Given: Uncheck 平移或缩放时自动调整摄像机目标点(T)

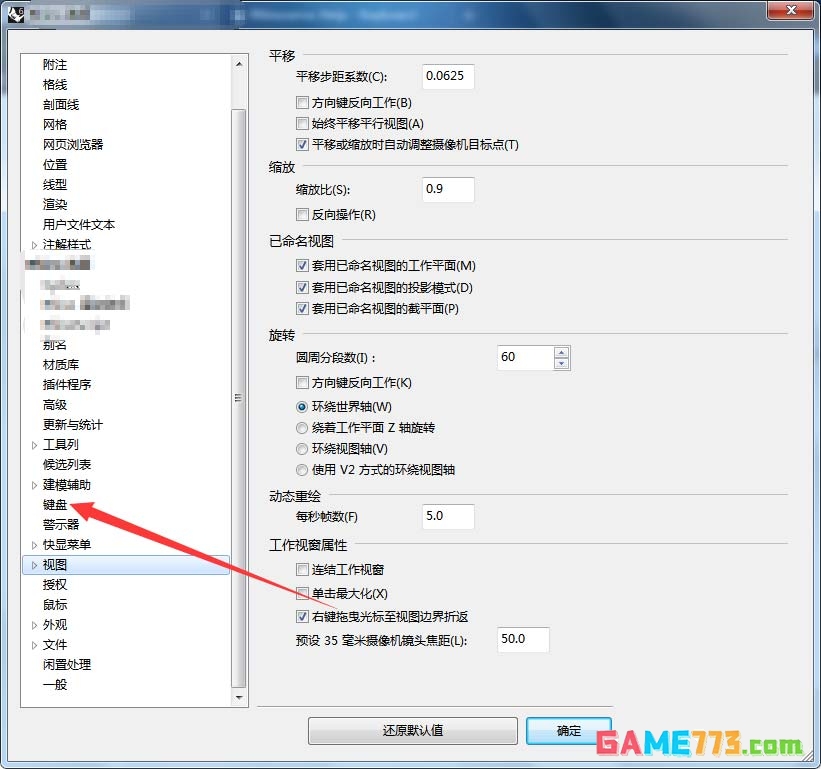Looking at the screenshot, I should pos(302,144).
